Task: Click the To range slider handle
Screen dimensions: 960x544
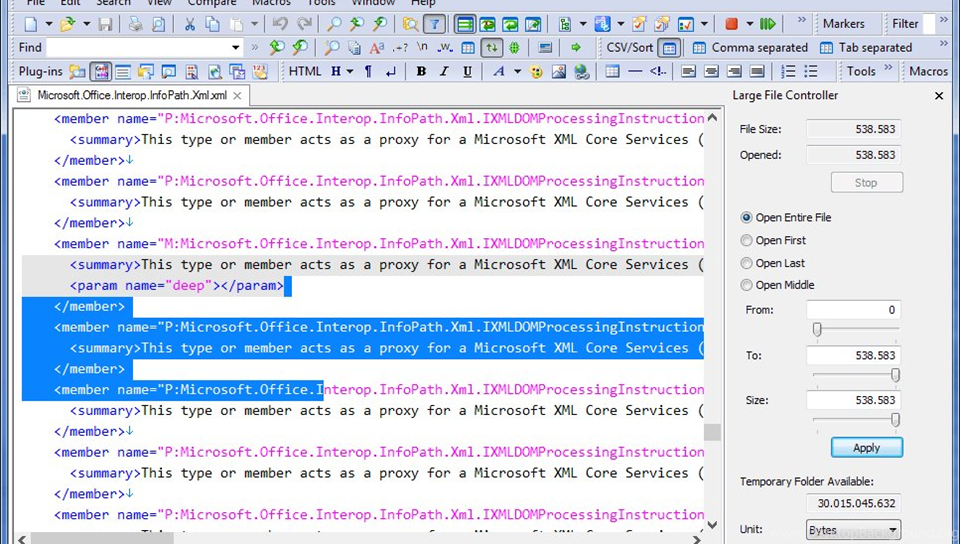Action: click(x=895, y=375)
